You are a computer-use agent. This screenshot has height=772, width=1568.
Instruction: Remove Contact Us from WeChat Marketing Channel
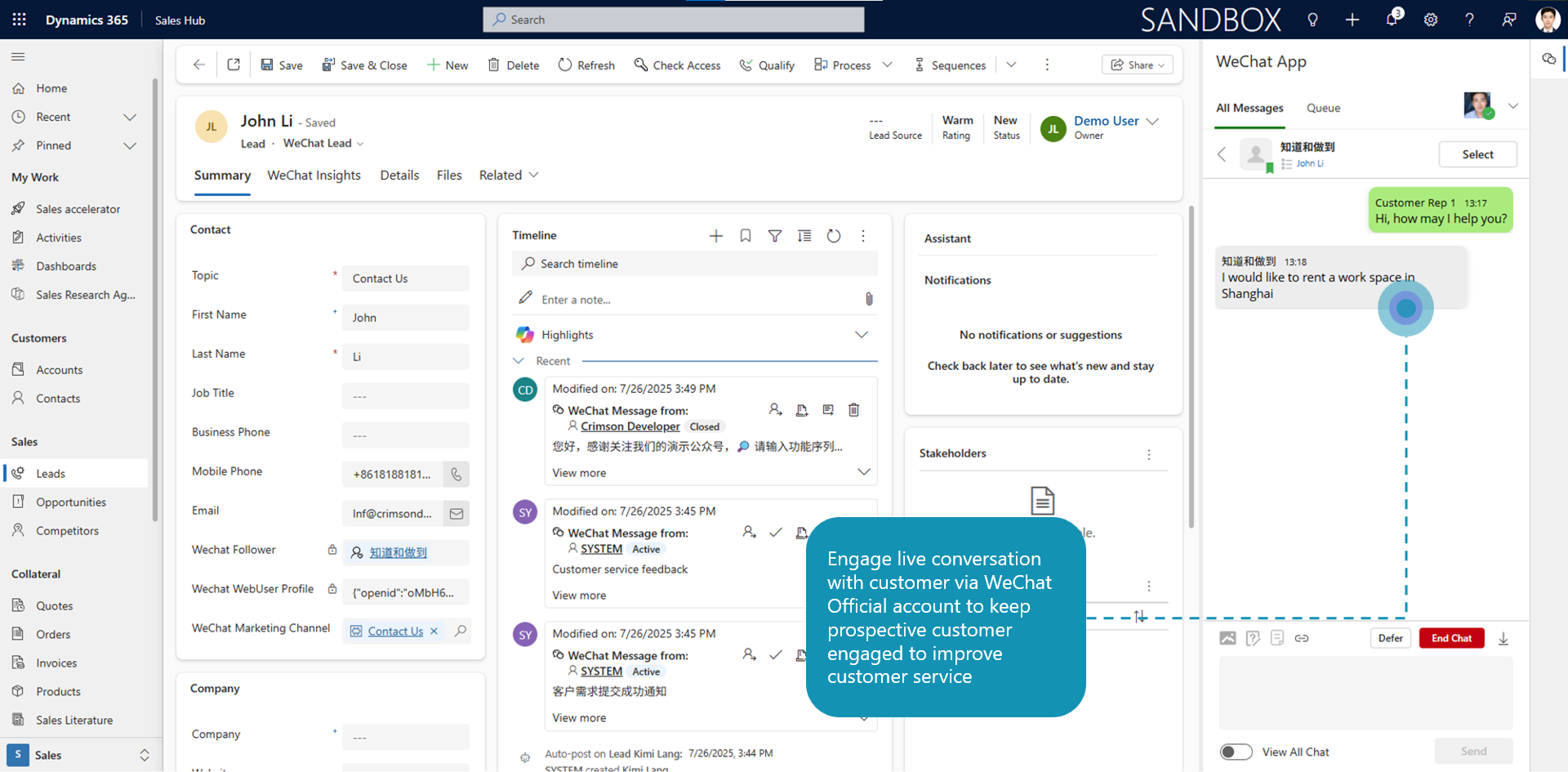(434, 631)
